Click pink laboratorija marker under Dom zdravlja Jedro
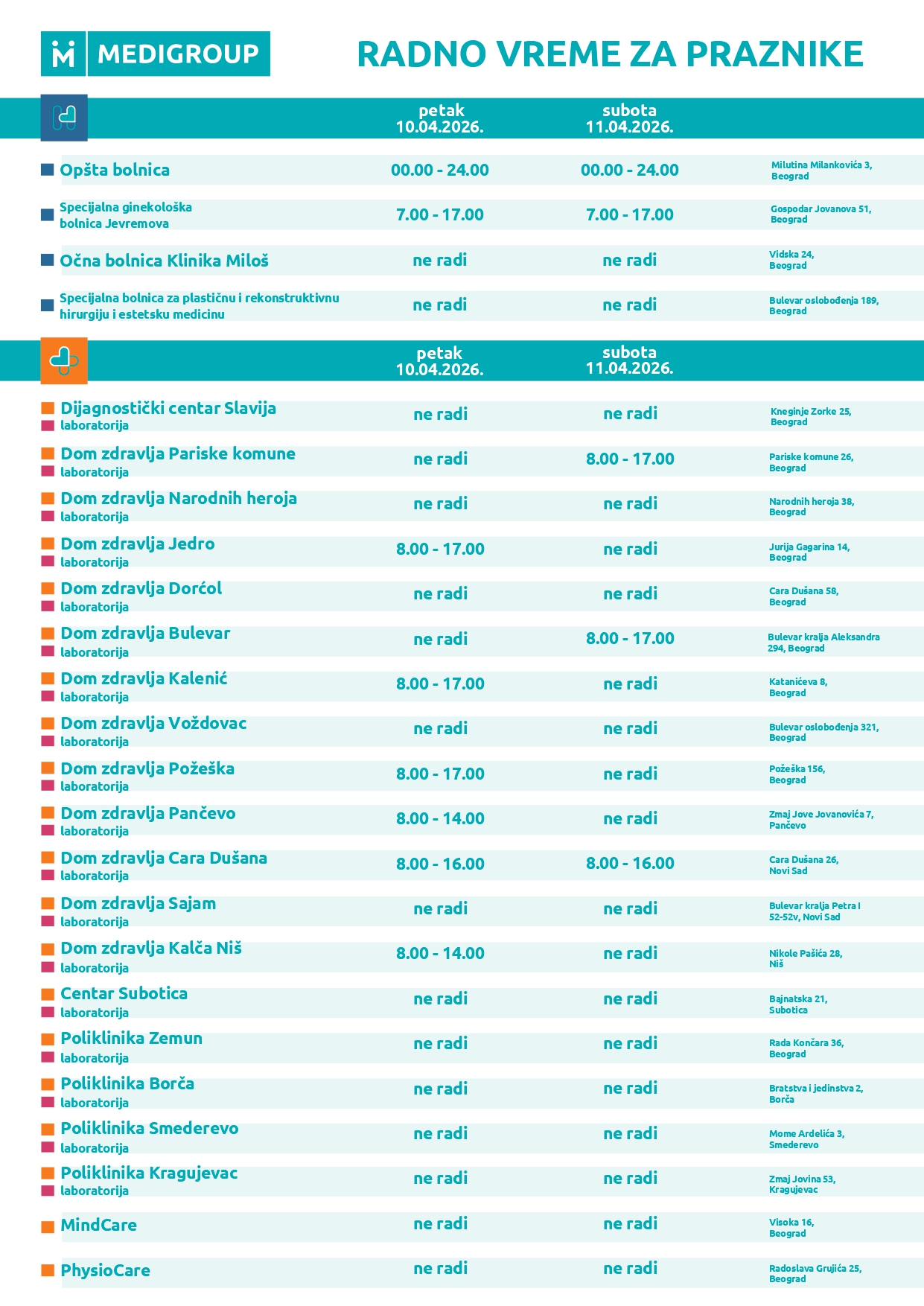924x1306 pixels. [x=48, y=561]
